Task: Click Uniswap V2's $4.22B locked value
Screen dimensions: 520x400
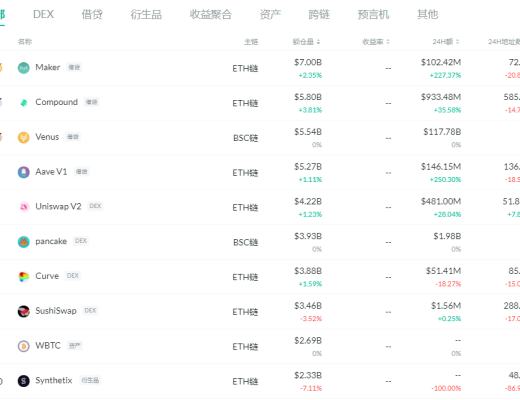Action: (308, 201)
